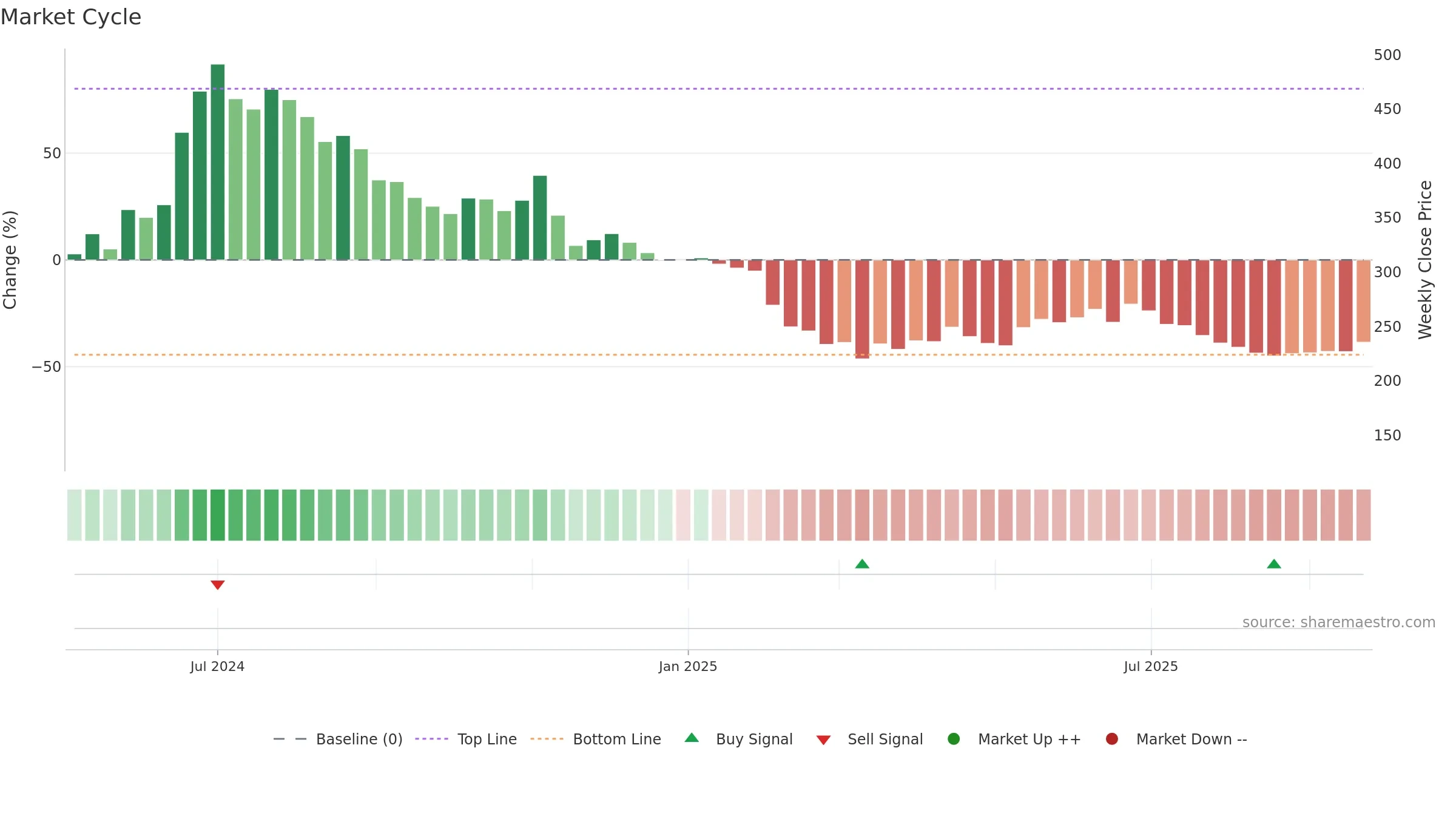Click the Jan 2025 x-axis label
This screenshot has width=1456, height=819.
688,666
